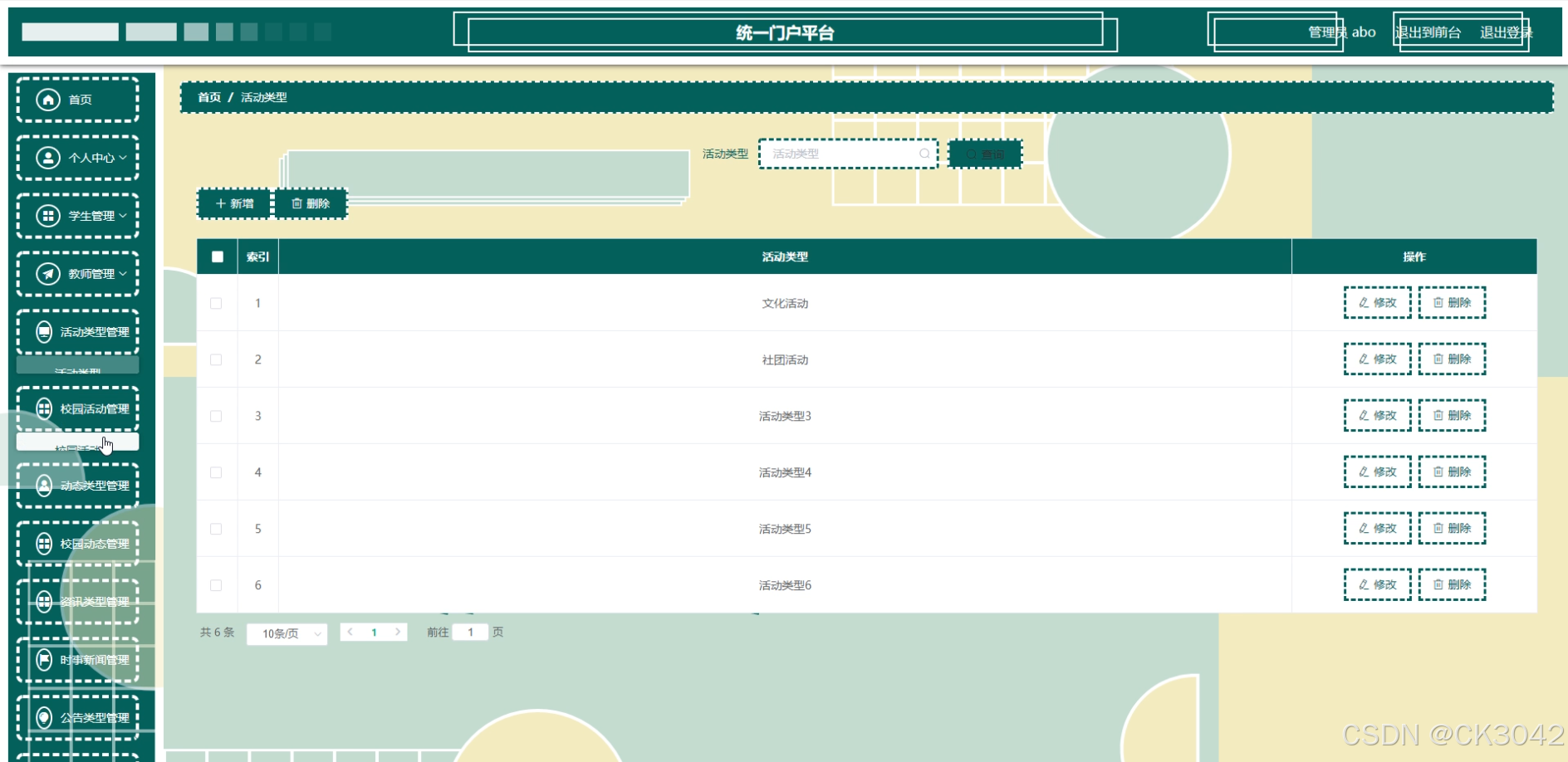Check the row checkbox for 文化活动
This screenshot has height=762, width=1568.
(x=218, y=303)
